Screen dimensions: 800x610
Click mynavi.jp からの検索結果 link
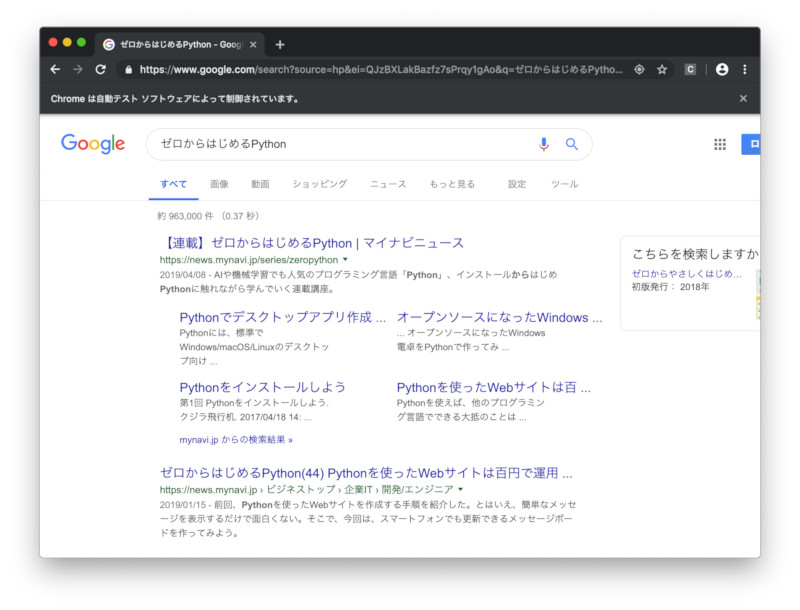(x=236, y=440)
